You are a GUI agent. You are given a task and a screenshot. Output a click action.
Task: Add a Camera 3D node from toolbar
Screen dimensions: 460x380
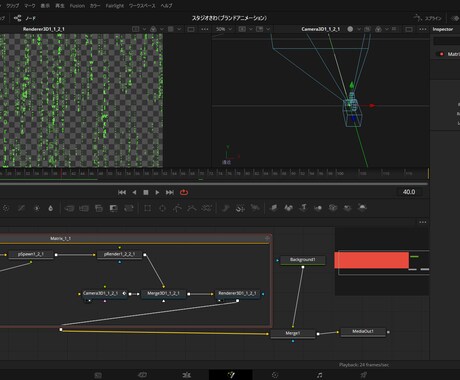(333, 208)
